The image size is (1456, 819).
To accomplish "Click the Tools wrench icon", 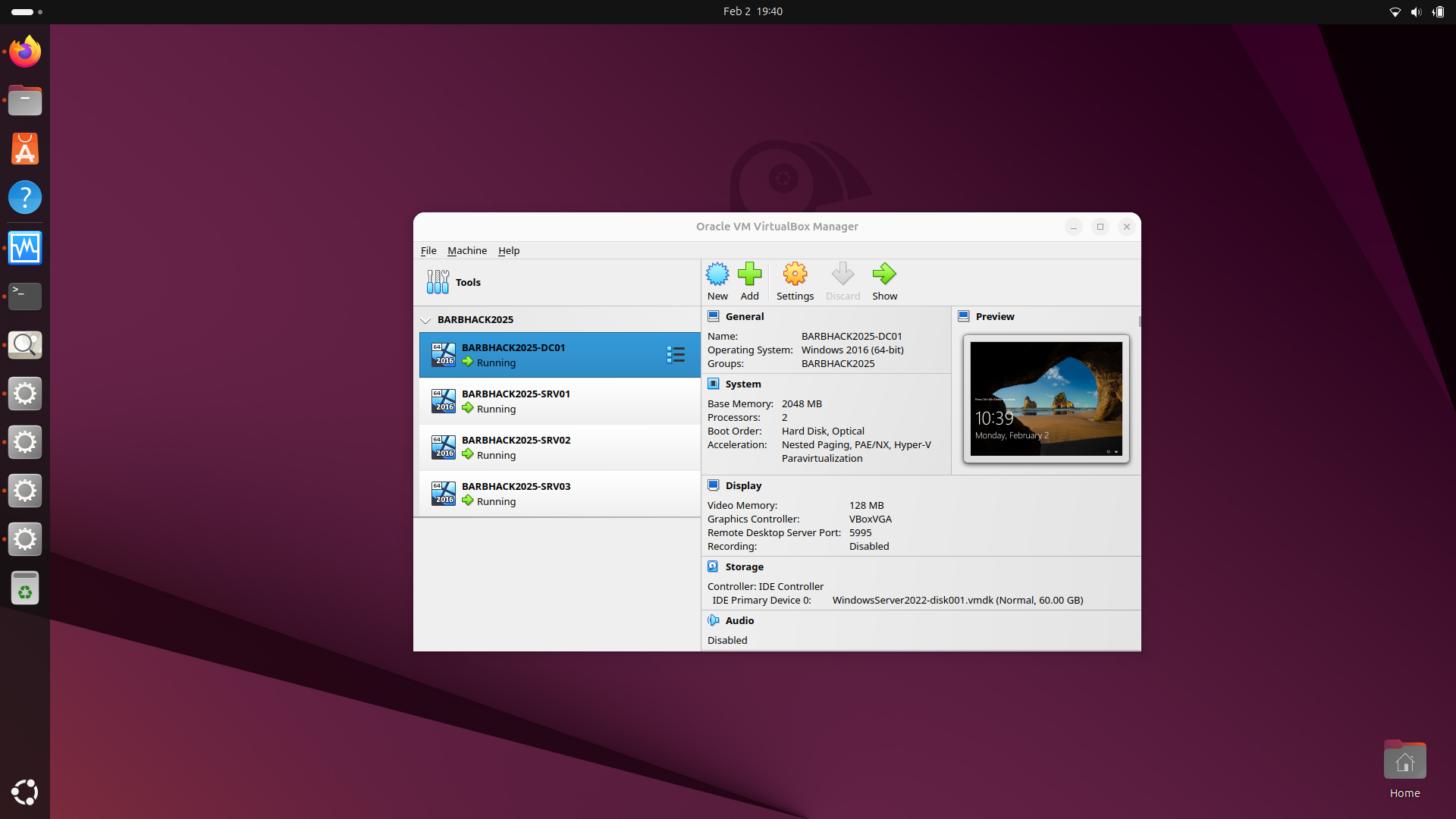I will click(x=438, y=282).
